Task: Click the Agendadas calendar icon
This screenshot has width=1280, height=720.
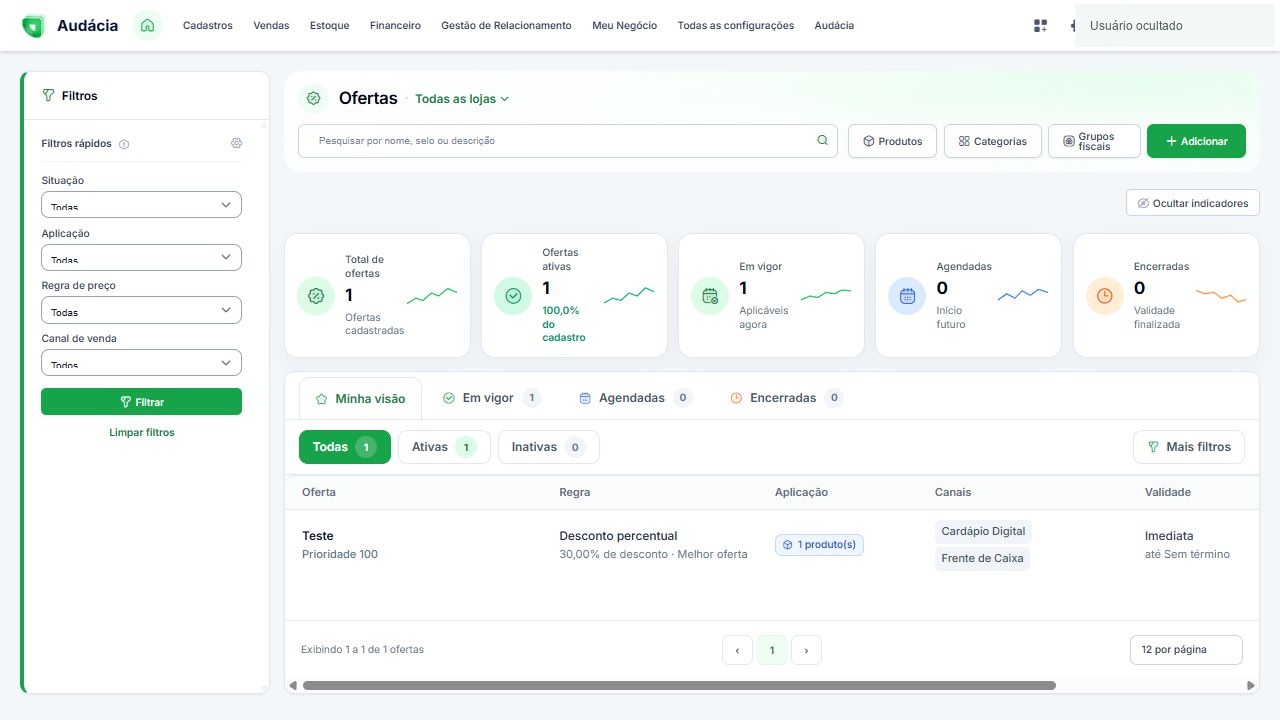Action: point(907,296)
